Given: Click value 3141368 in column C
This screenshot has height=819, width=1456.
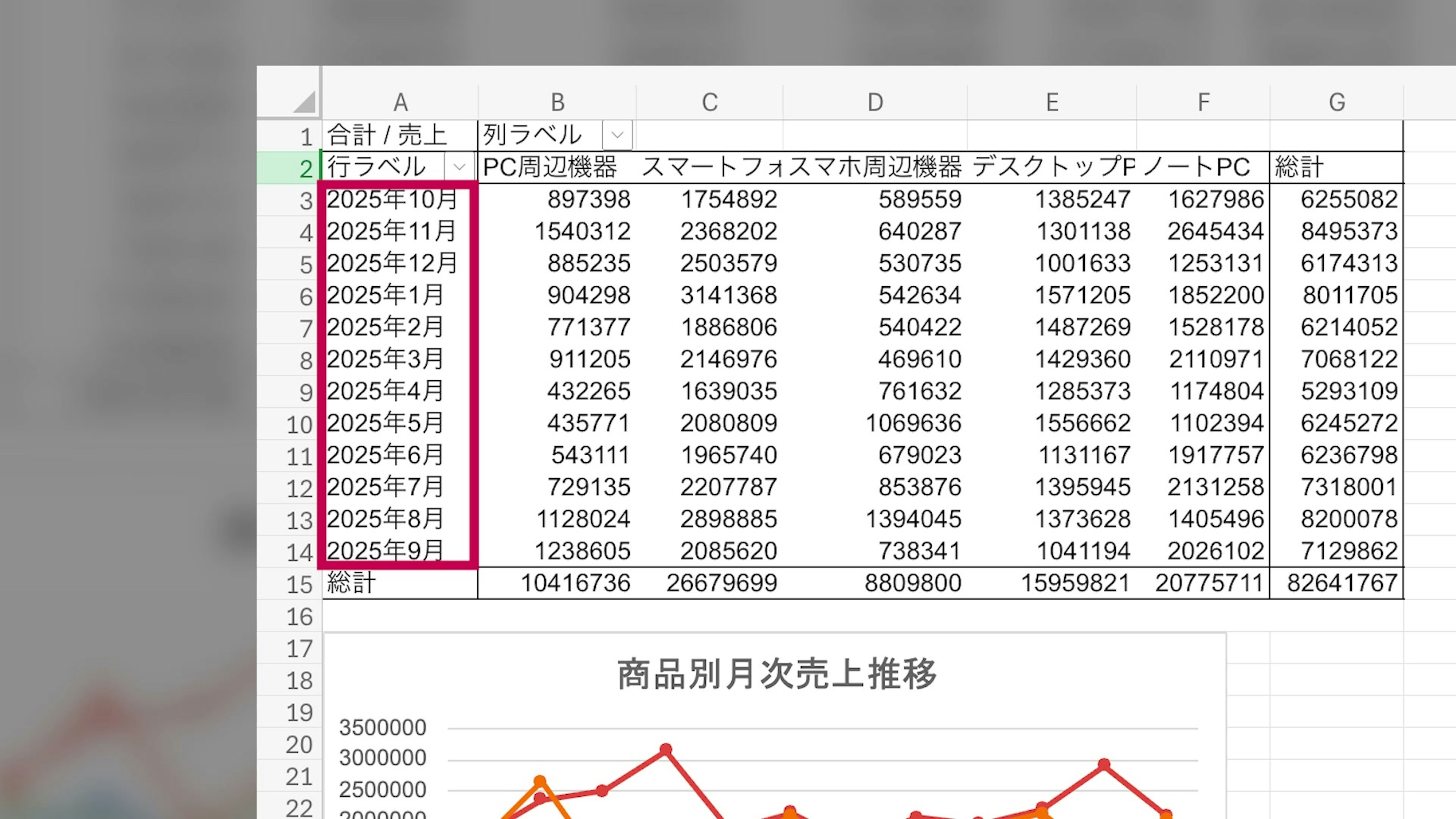Looking at the screenshot, I should point(728,296).
